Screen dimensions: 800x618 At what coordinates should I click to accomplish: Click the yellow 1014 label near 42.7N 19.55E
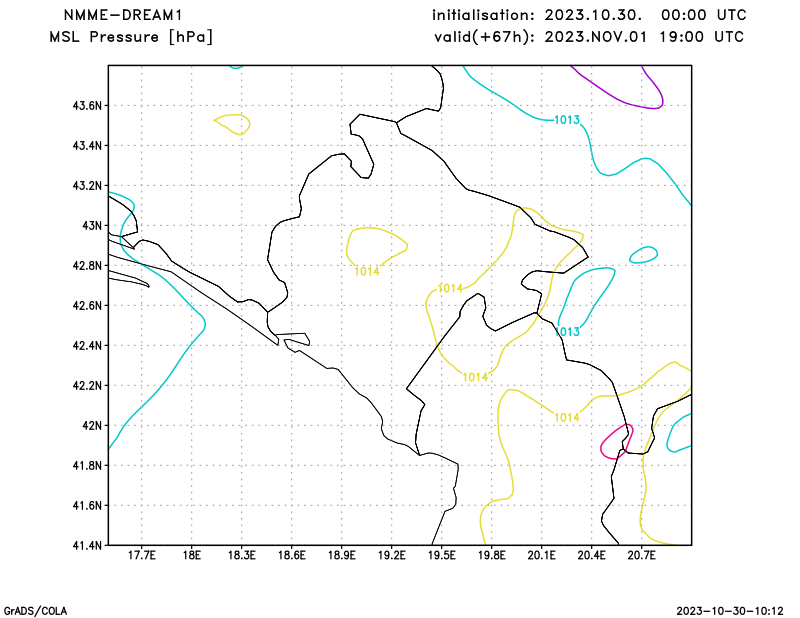coord(451,289)
